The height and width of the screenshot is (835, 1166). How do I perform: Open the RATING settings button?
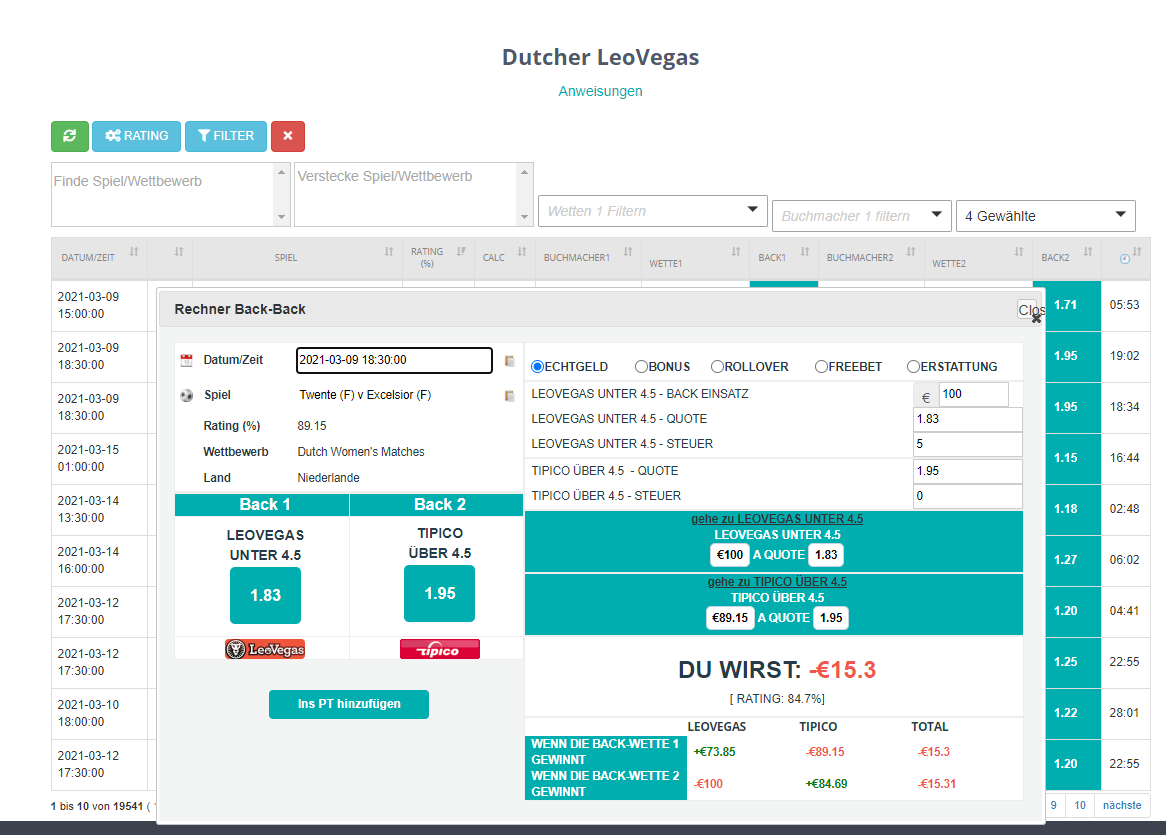click(137, 136)
